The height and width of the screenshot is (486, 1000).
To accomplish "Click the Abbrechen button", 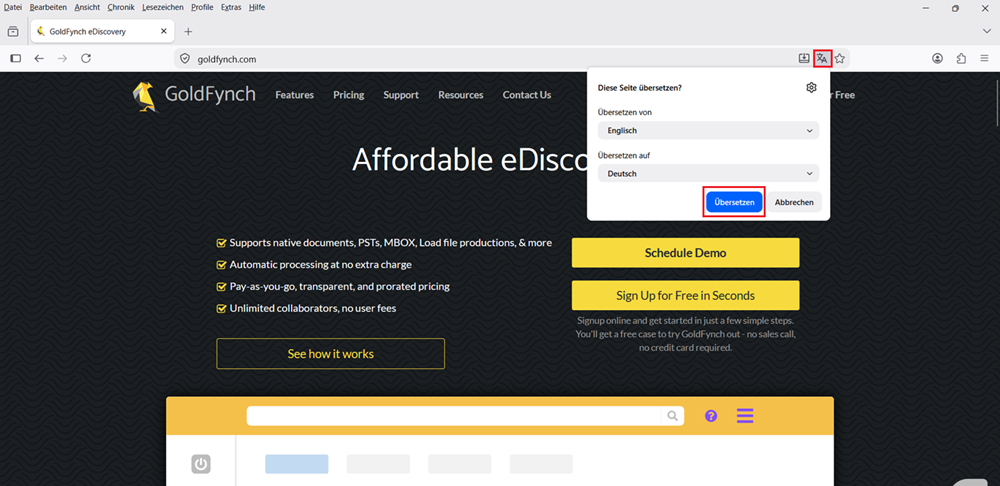I will [x=794, y=202].
